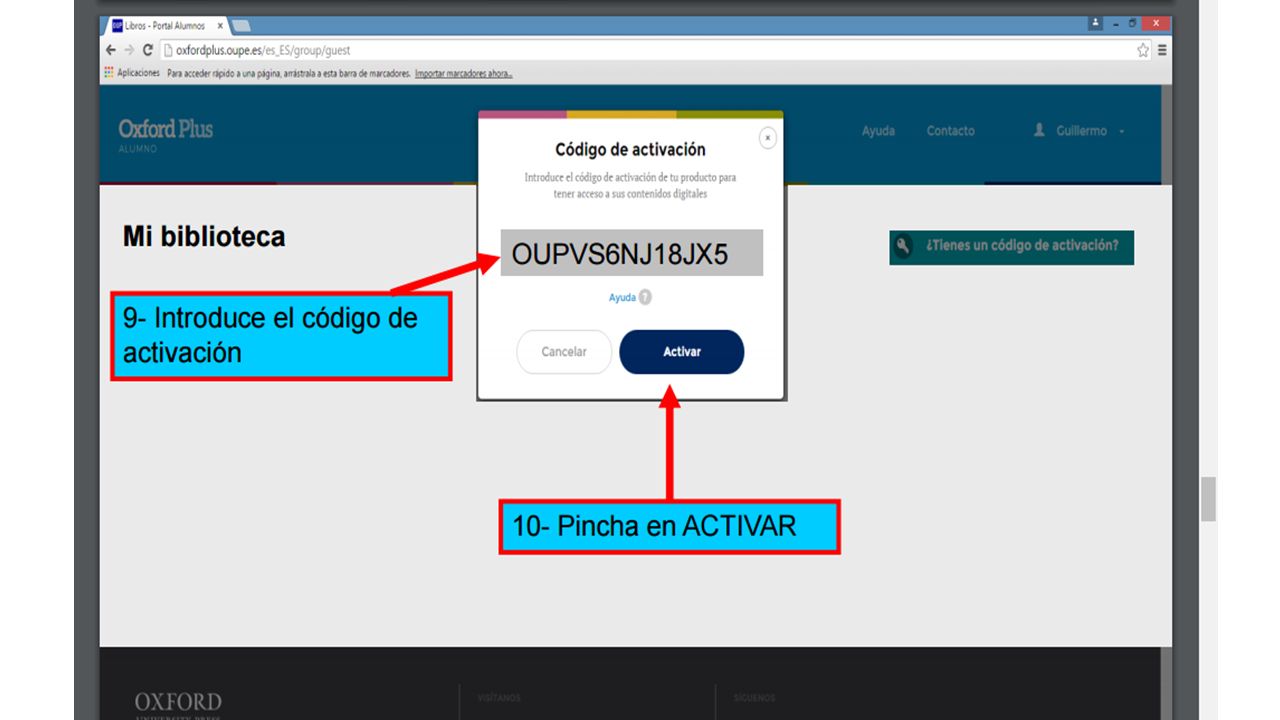This screenshot has width=1280, height=720.
Task: Open a new browser tab
Action: [241, 26]
